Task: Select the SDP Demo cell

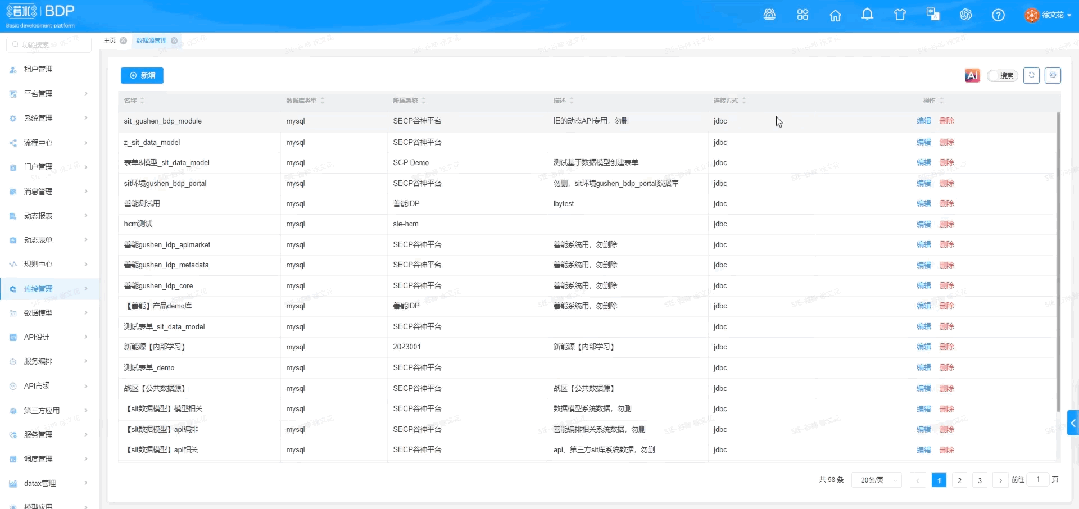Action: [410, 163]
